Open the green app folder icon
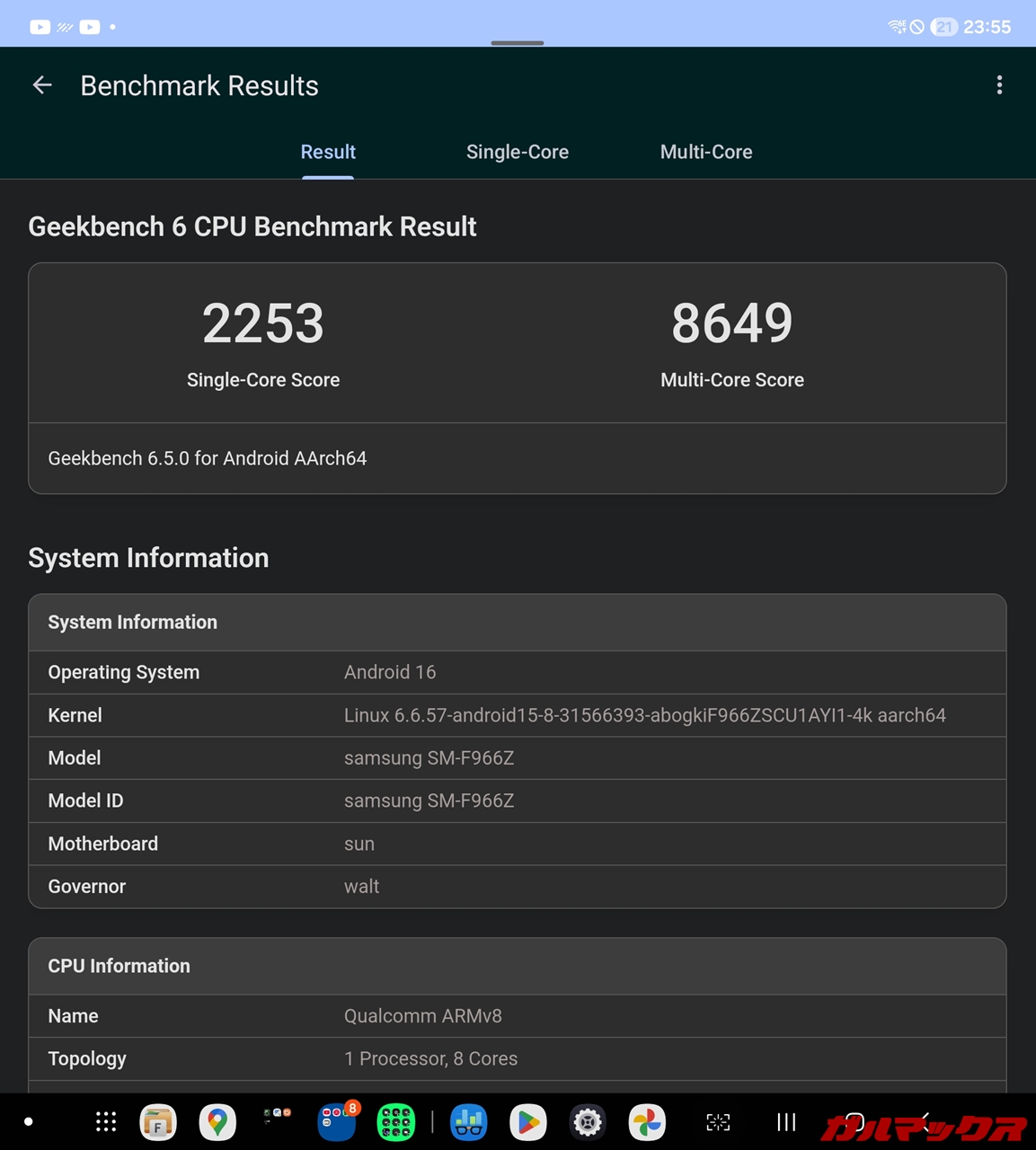Viewport: 1036px width, 1150px height. [x=396, y=1121]
